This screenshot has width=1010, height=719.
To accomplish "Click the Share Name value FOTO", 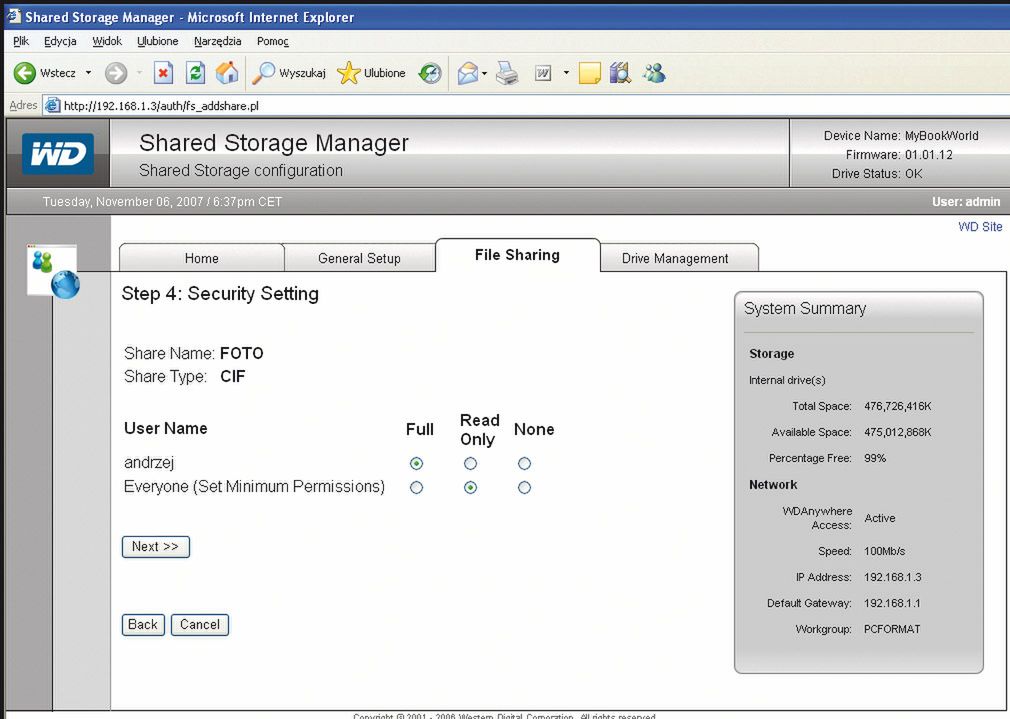I will pyautogui.click(x=242, y=353).
